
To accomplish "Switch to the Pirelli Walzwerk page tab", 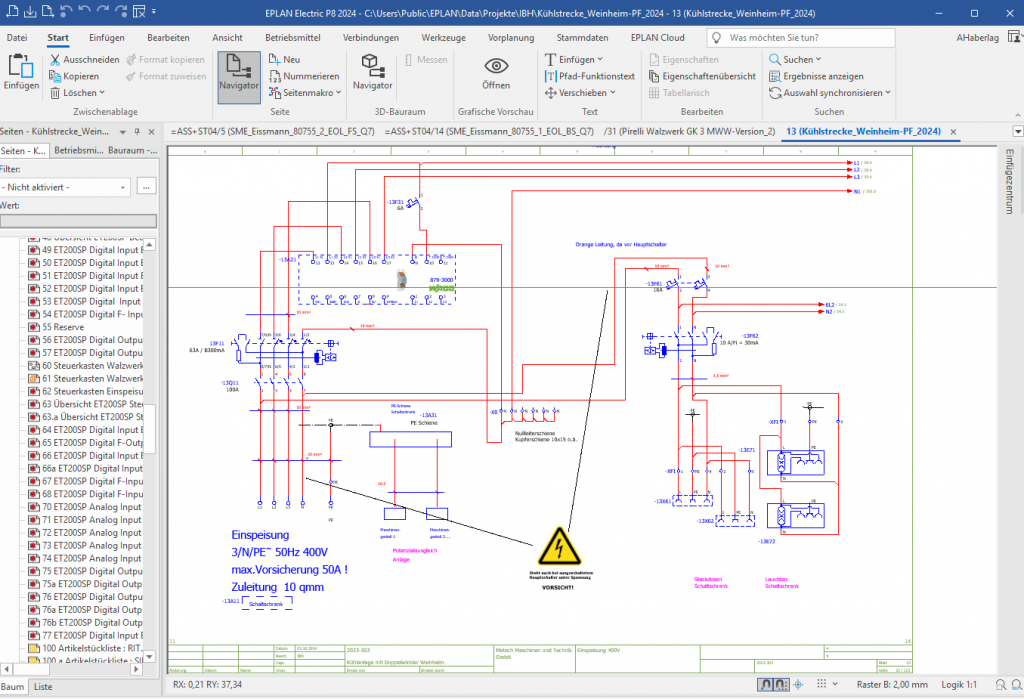I will [690, 132].
